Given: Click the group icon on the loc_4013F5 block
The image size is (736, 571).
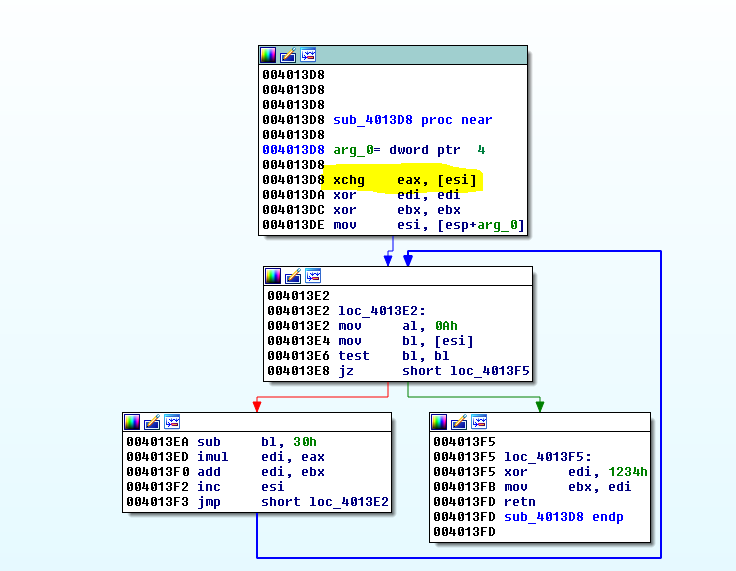Looking at the screenshot, I should point(479,422).
